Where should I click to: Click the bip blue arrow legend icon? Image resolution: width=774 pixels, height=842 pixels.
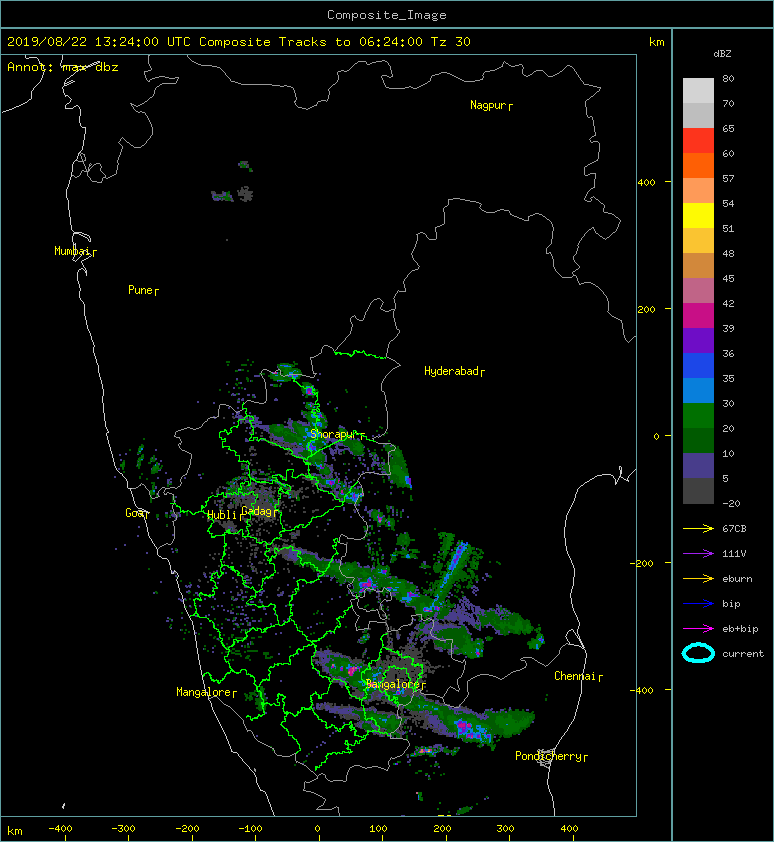click(x=698, y=604)
